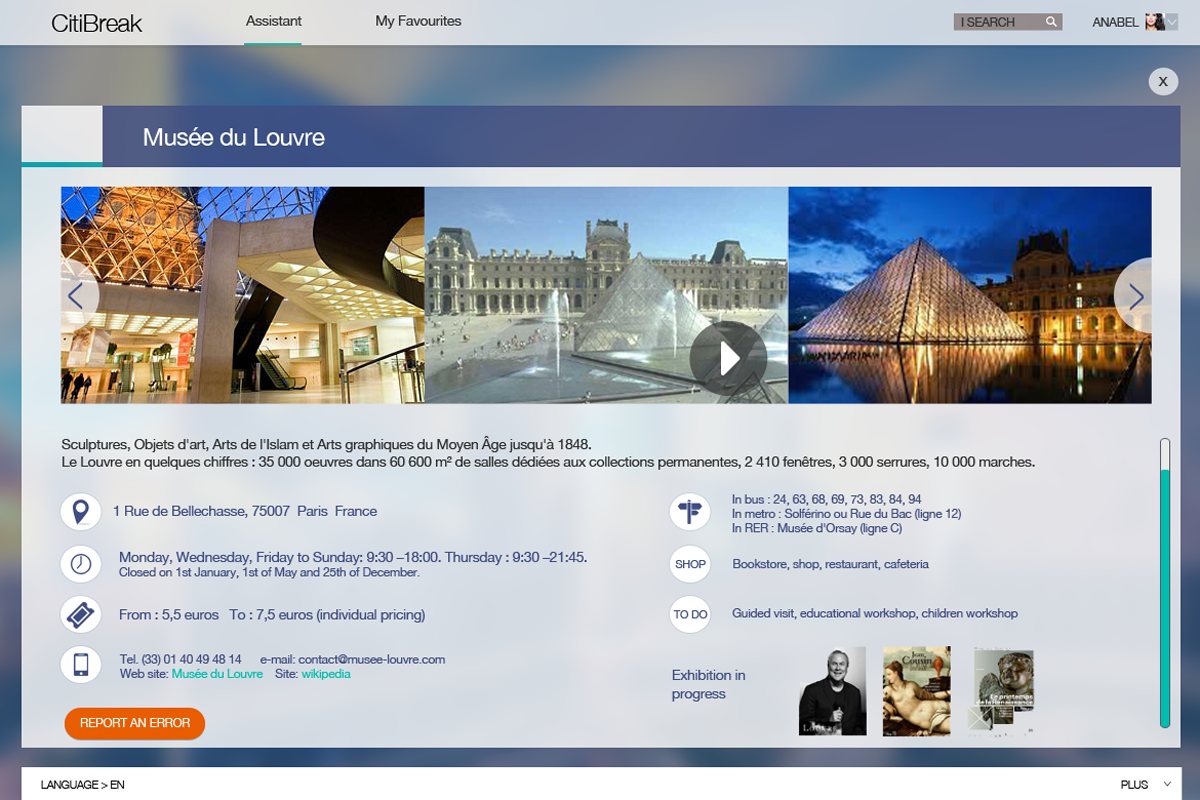Click the phone contact icon
The width and height of the screenshot is (1200, 800).
coord(80,665)
